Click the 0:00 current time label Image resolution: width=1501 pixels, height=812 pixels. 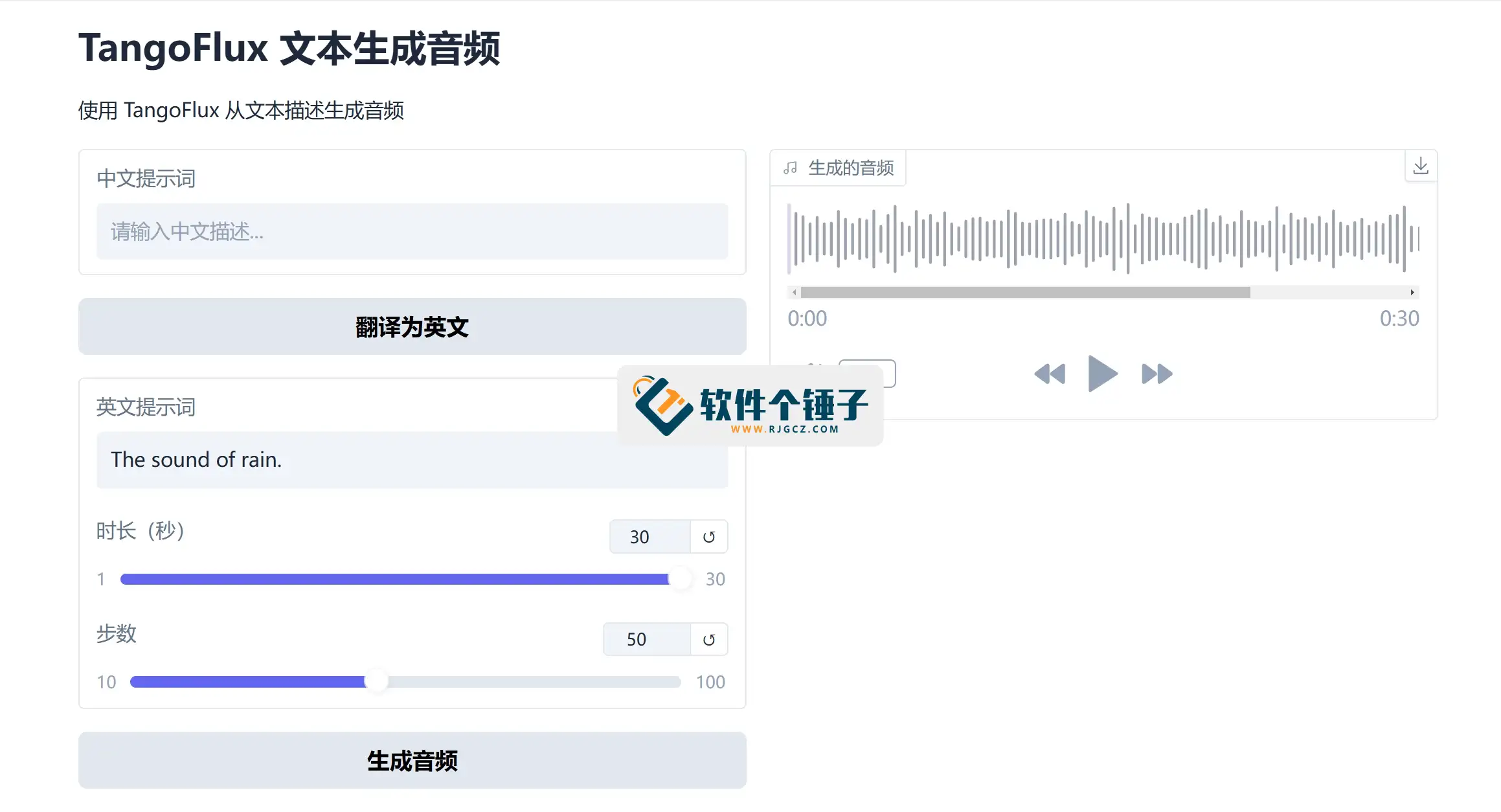pos(807,319)
